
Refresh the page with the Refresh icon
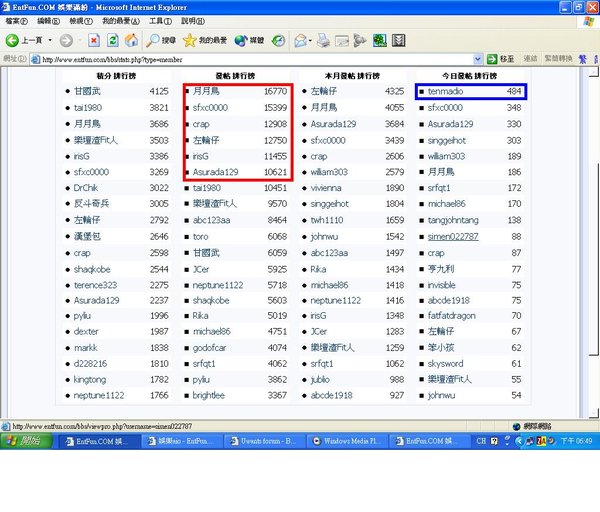pyautogui.click(x=112, y=40)
